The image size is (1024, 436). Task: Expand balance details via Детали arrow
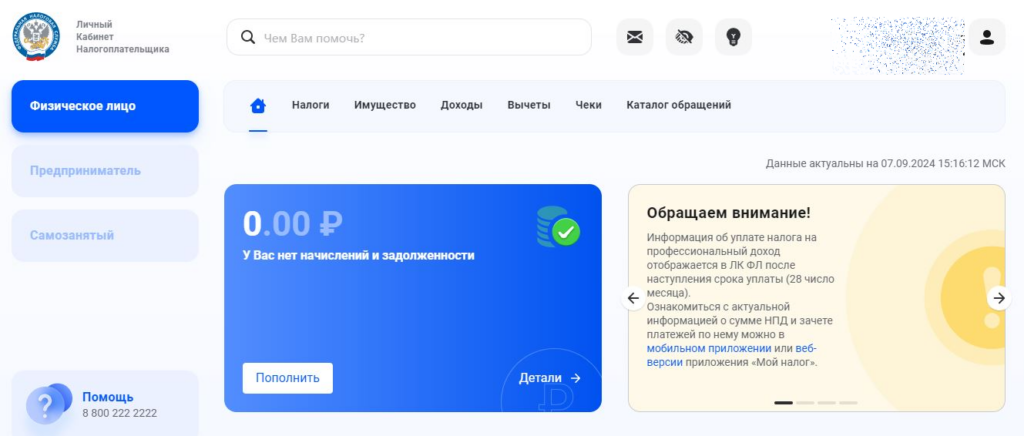[x=550, y=378]
